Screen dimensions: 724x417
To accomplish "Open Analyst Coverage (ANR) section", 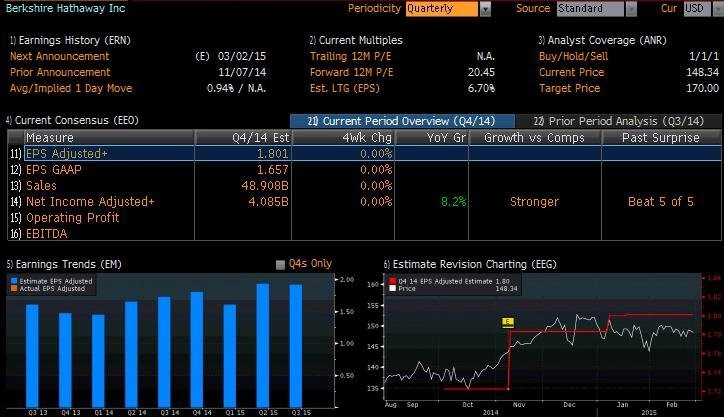I will (x=603, y=40).
